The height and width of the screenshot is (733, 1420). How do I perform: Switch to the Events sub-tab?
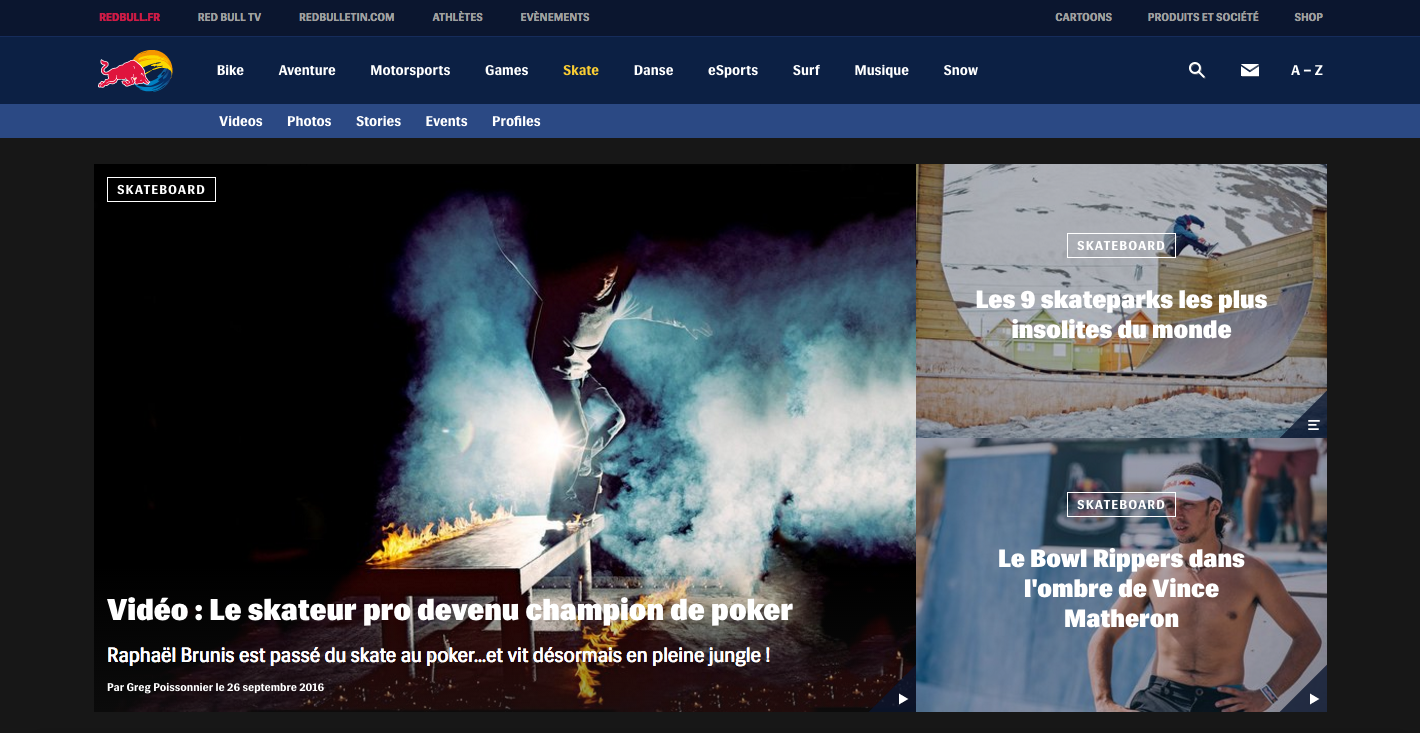coord(446,121)
